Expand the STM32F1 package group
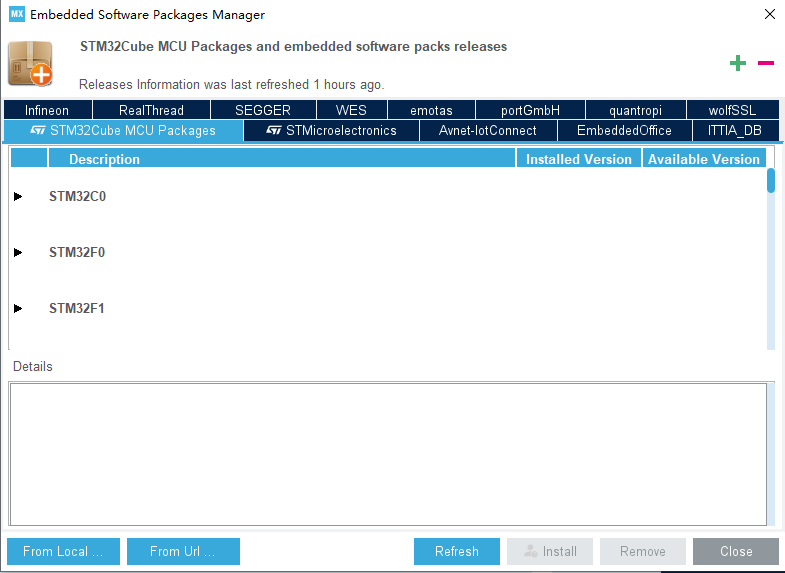785x573 pixels. click(18, 308)
